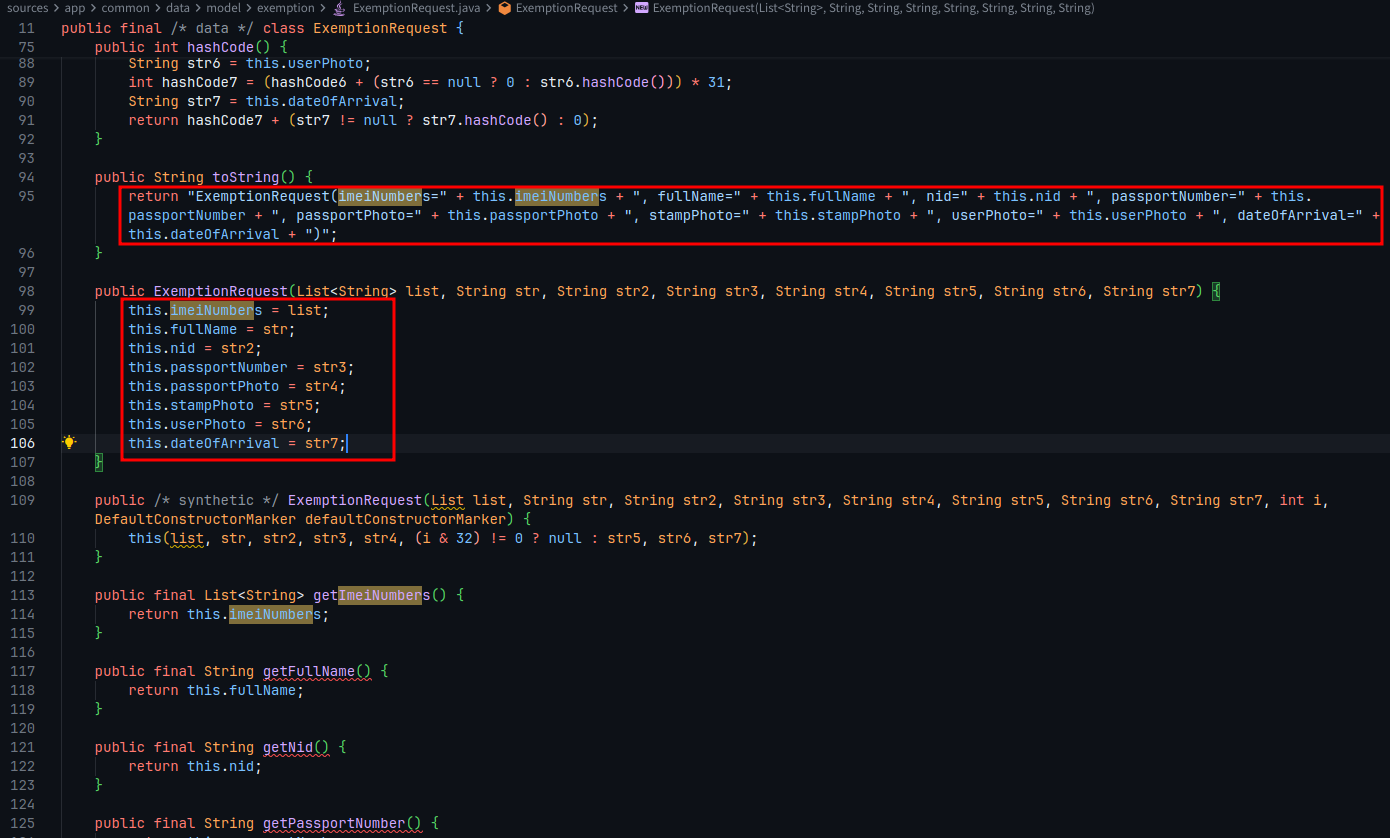The image size is (1390, 838).
Task: Click 'String str7 = this.dateOfArrival;' on line 90
Action: [267, 101]
